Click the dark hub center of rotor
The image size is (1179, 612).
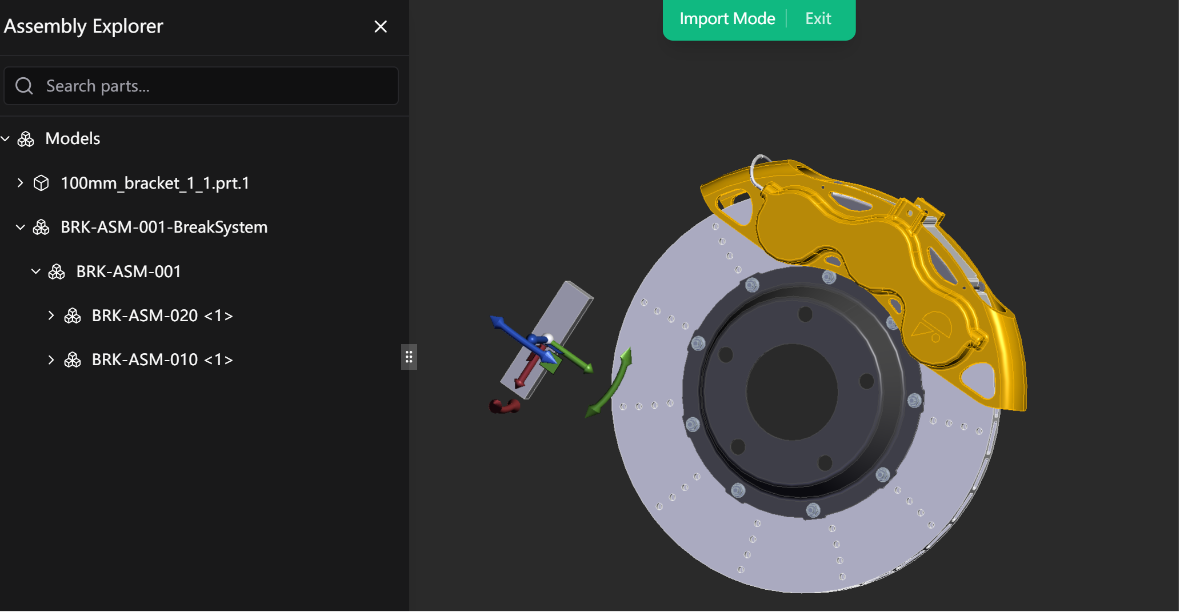coord(793,392)
